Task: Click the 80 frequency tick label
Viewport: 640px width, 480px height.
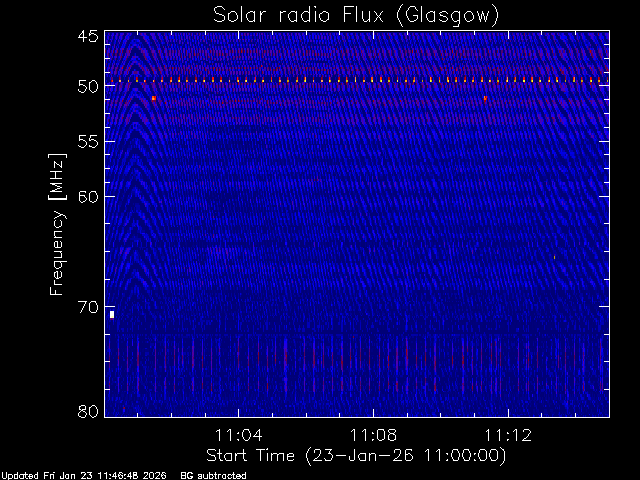Action: click(88, 411)
